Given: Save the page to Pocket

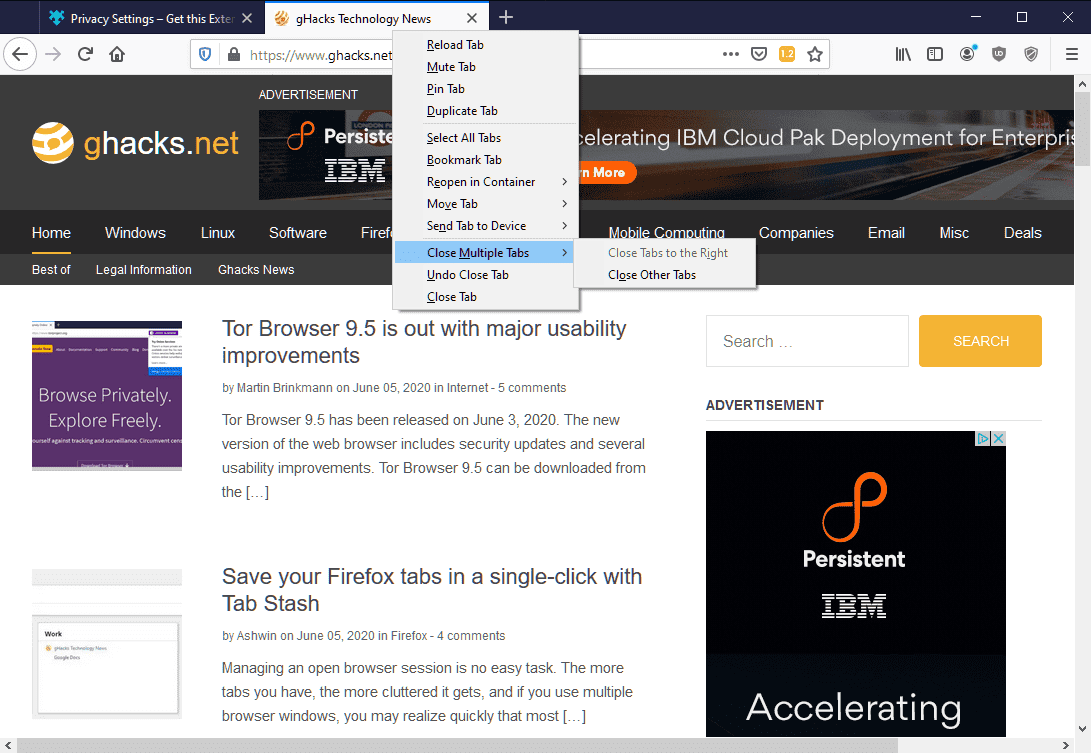Looking at the screenshot, I should click(759, 54).
